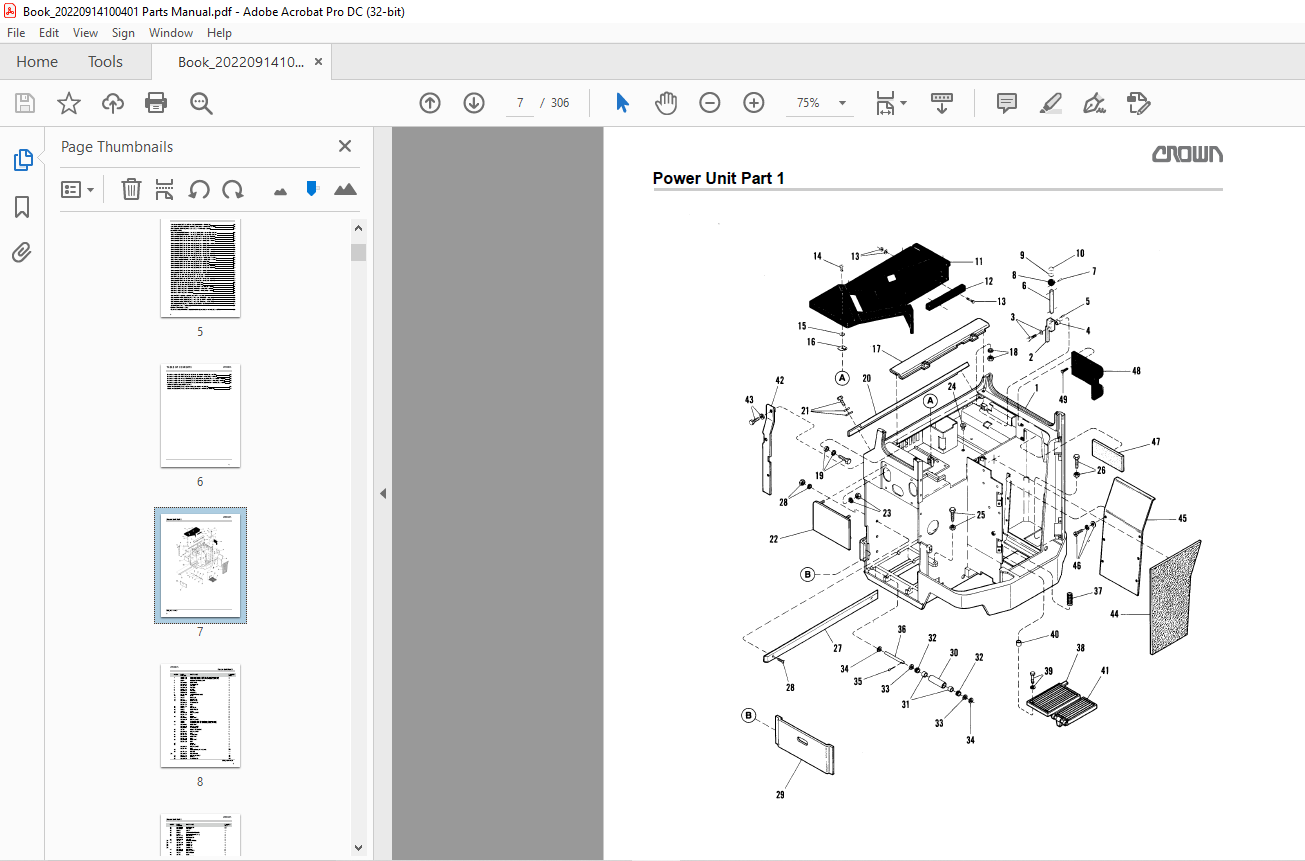The image size is (1305, 861).
Task: Select page 8 thumbnail
Action: pyautogui.click(x=200, y=716)
